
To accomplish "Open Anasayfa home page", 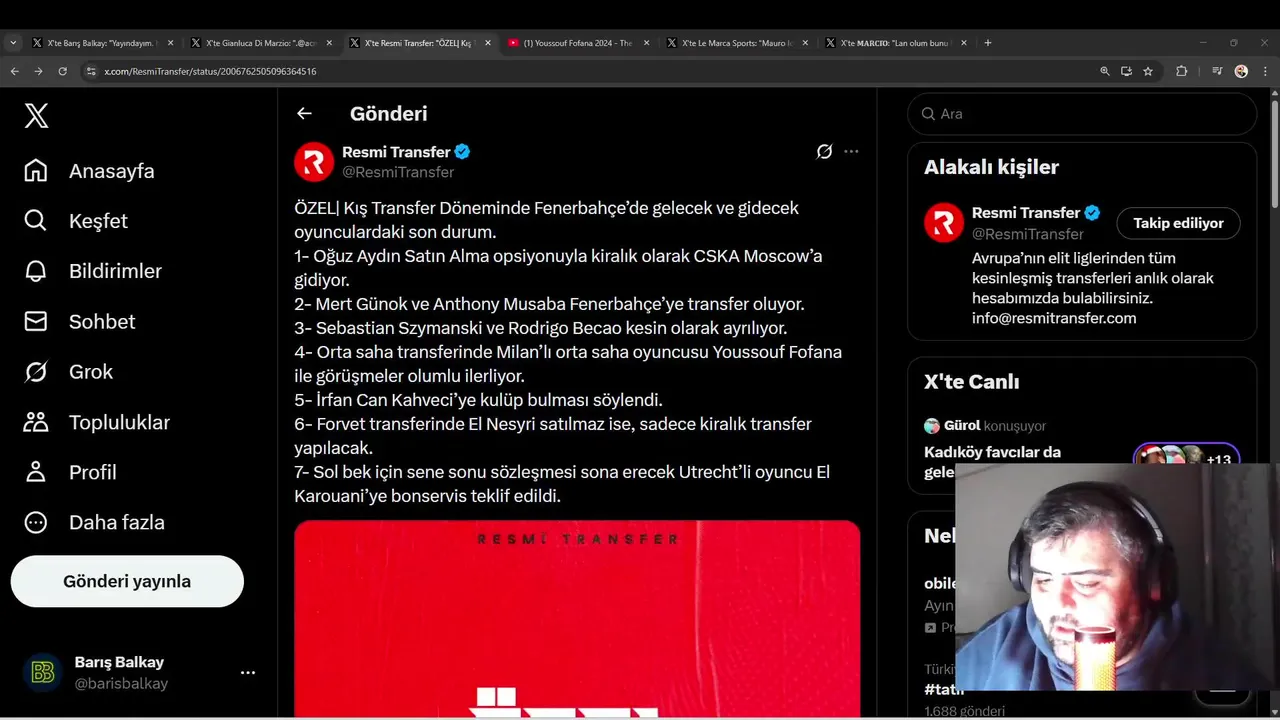I will (90, 171).
